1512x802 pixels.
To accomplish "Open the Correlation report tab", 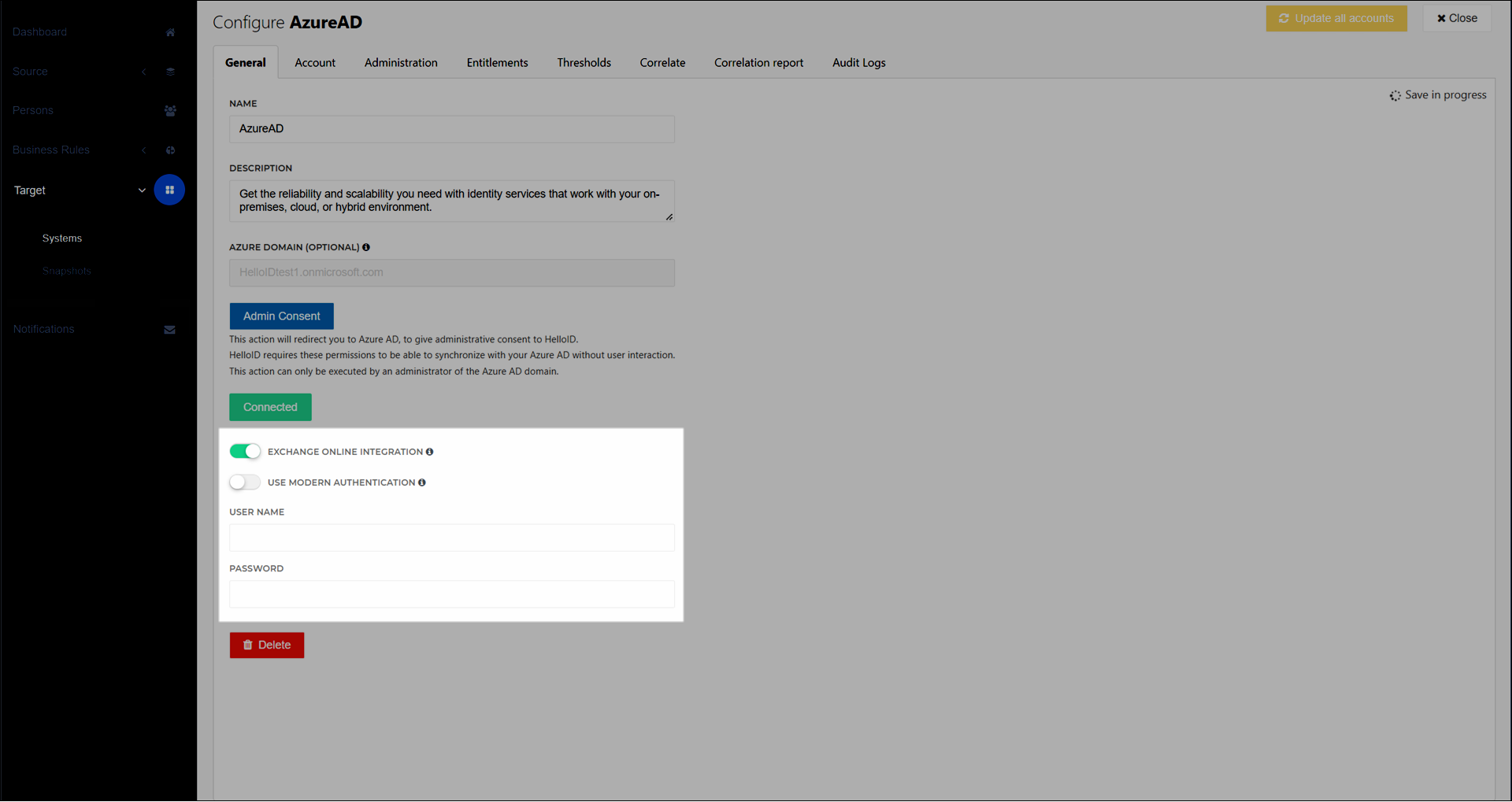I will [x=759, y=63].
